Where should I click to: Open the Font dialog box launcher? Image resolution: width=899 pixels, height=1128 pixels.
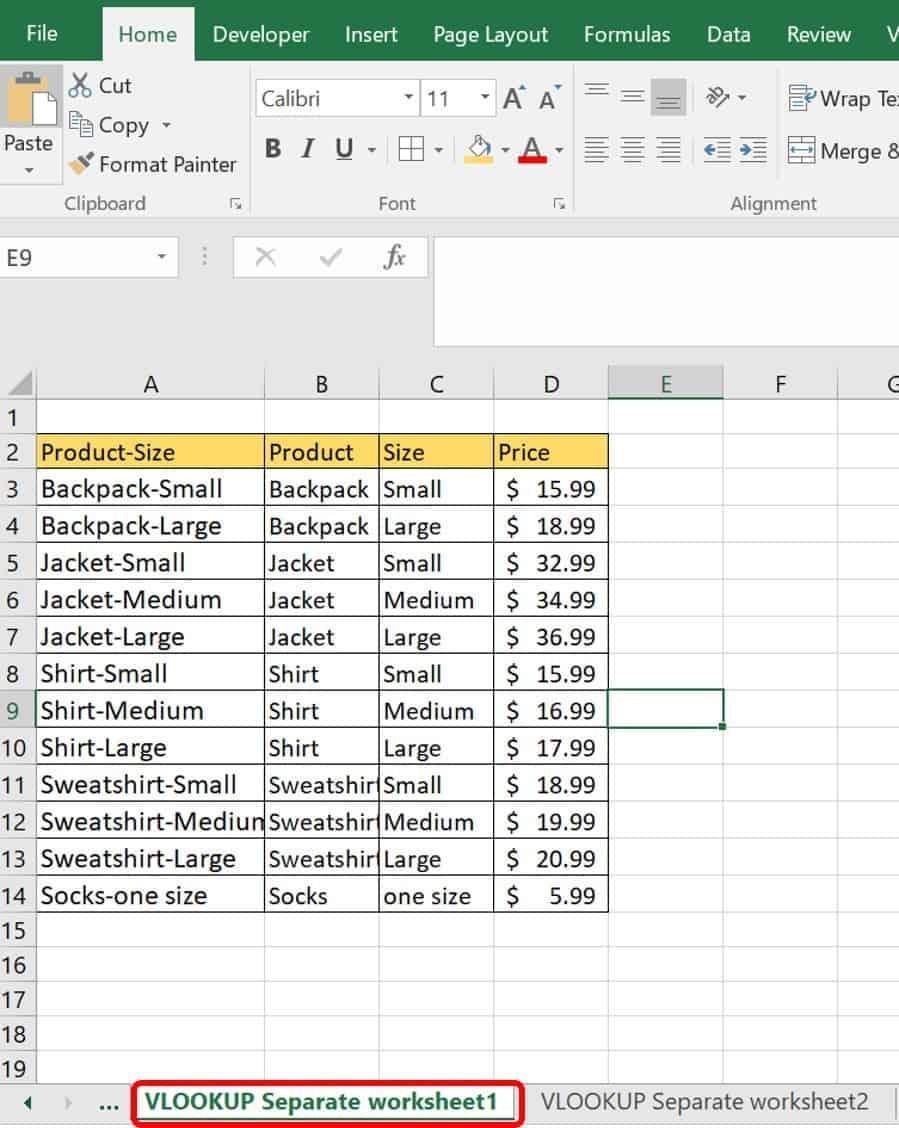558,204
